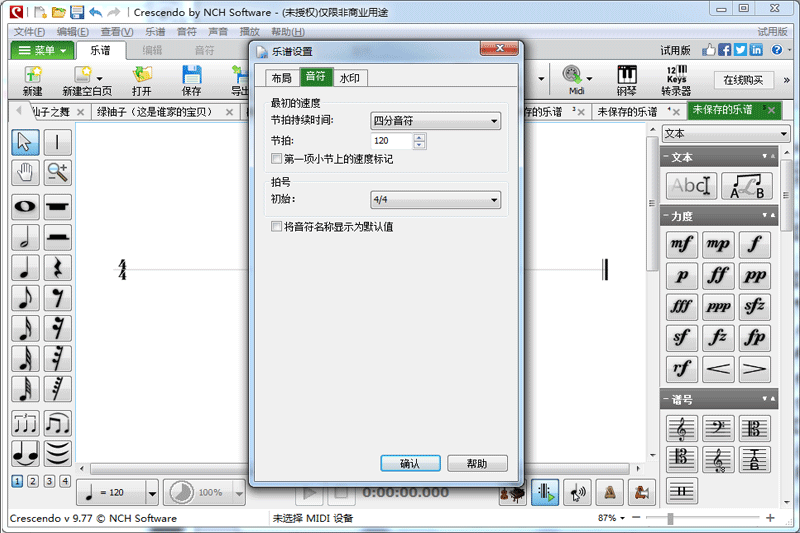Open the beat duration dropdown
This screenshot has height=533, width=800.
click(435, 121)
